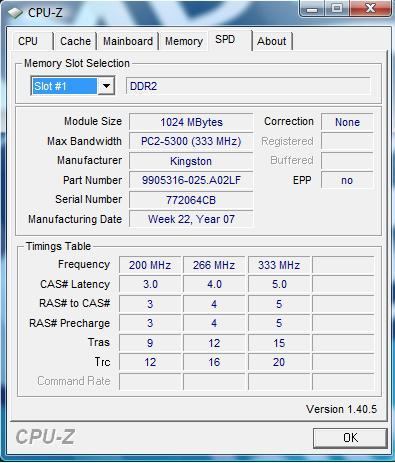Expand the memory slot dropdown arrow
The image size is (395, 463).
[x=106, y=86]
